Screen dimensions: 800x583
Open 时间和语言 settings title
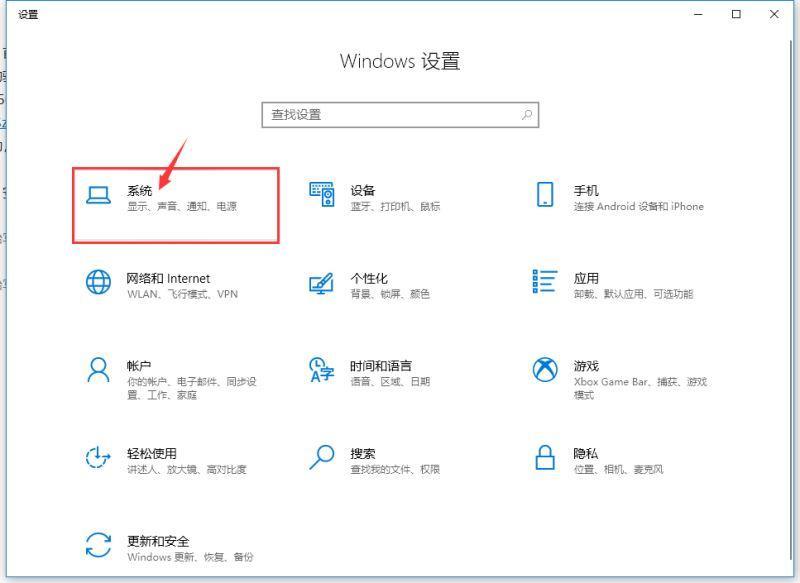click(x=381, y=366)
